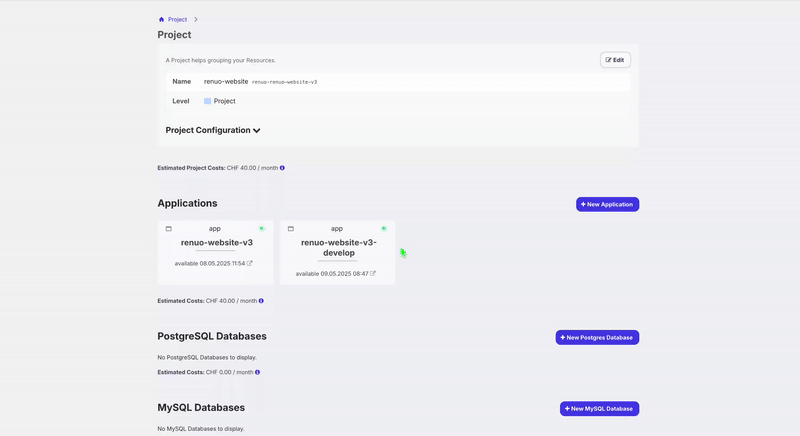Click window icon on renuo-website-v3 card
800x436 pixels.
168,229
